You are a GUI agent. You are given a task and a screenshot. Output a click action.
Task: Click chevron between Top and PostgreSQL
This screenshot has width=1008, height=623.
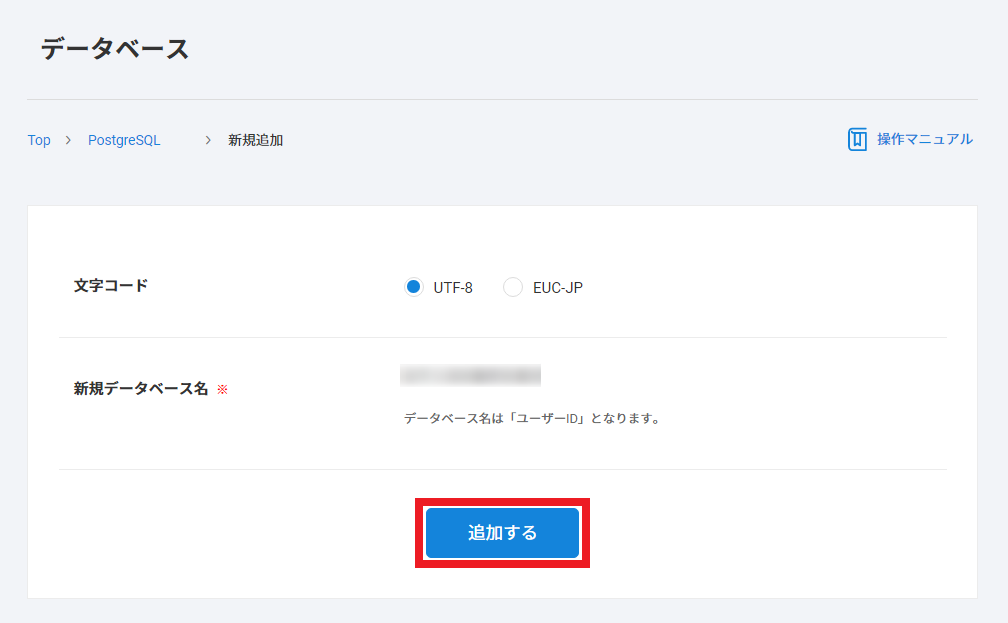point(68,140)
